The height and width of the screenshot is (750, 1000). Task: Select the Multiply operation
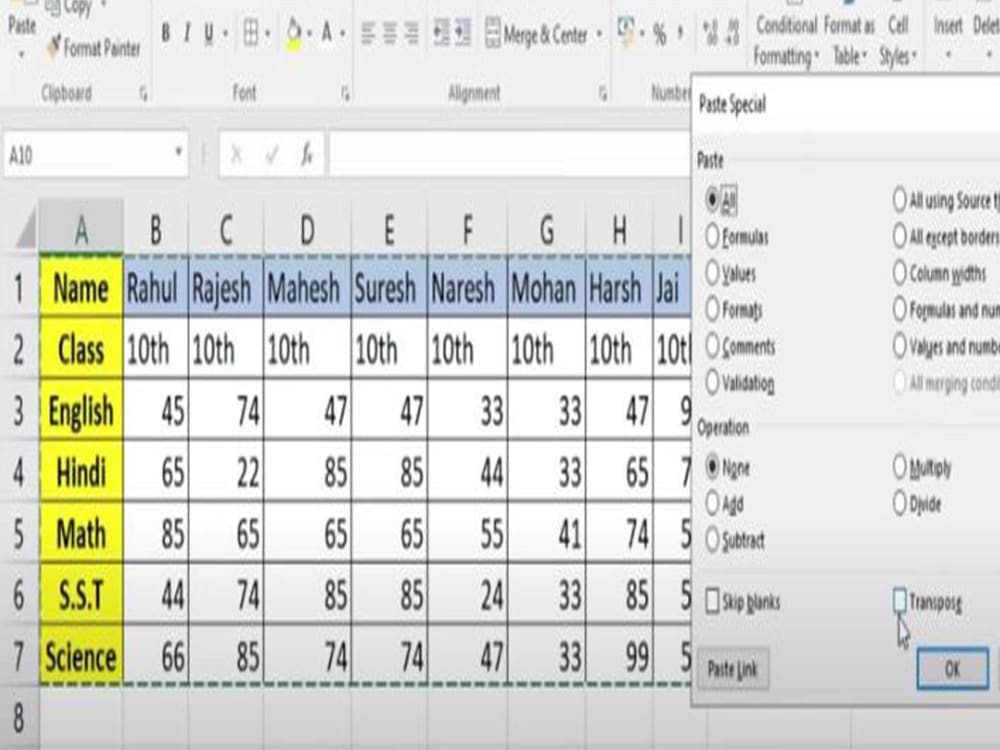click(899, 467)
